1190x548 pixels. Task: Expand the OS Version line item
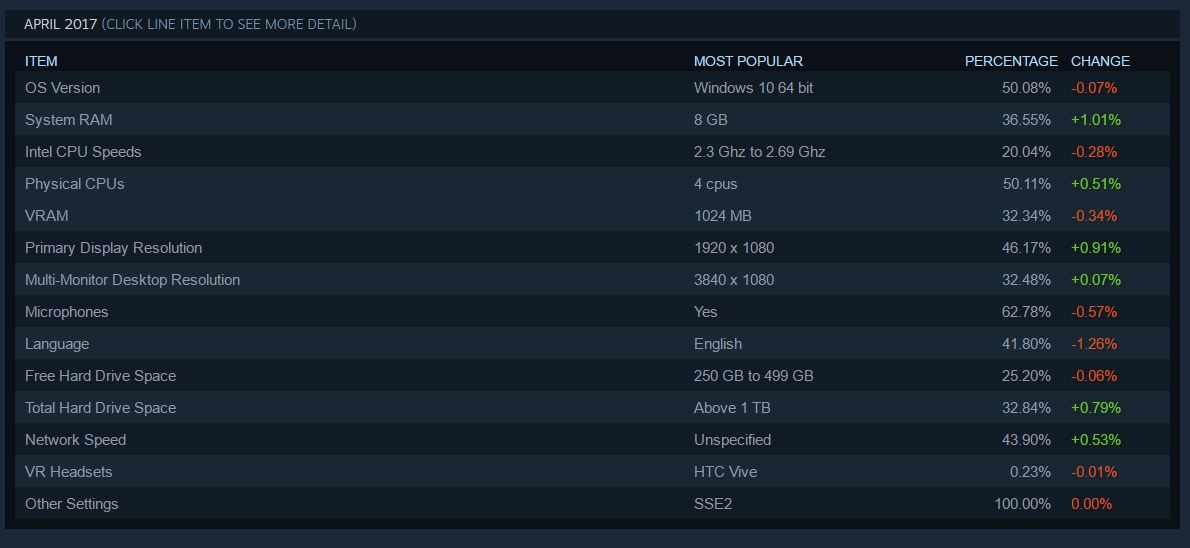point(63,88)
